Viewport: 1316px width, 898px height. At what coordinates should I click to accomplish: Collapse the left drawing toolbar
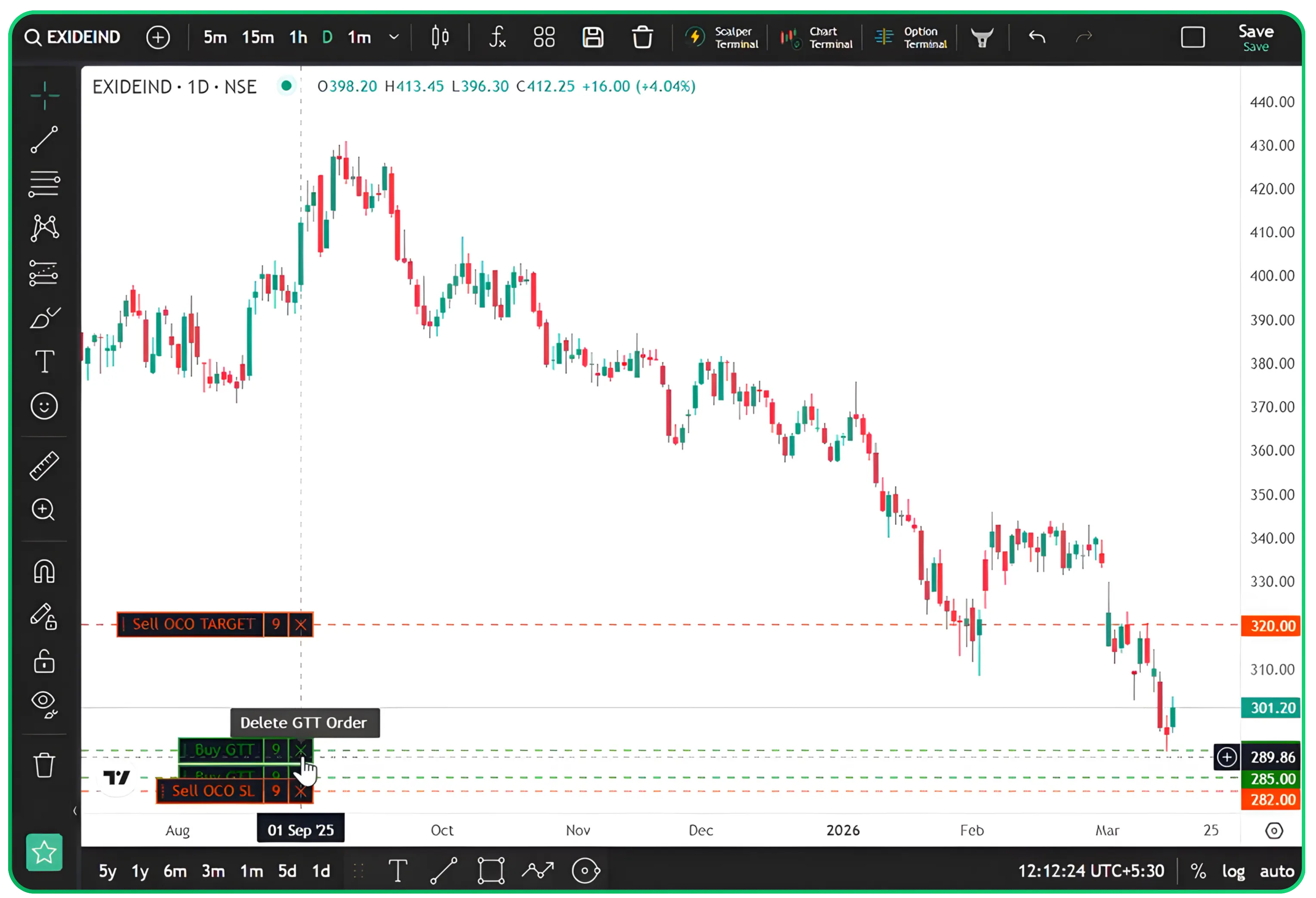(75, 811)
